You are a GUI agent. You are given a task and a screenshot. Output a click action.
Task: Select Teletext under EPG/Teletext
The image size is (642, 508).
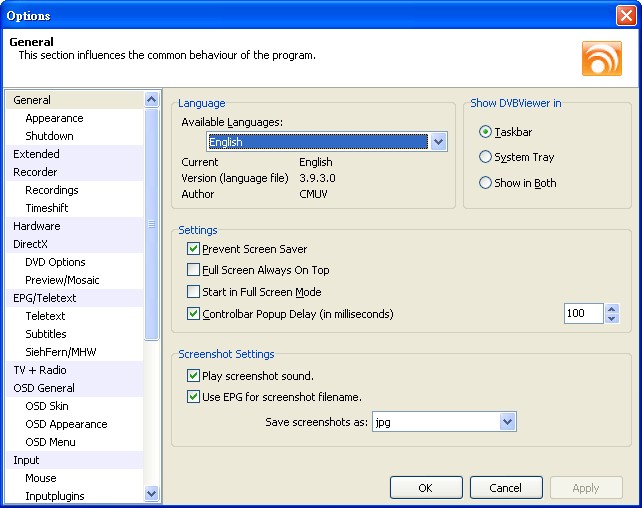pos(45,316)
